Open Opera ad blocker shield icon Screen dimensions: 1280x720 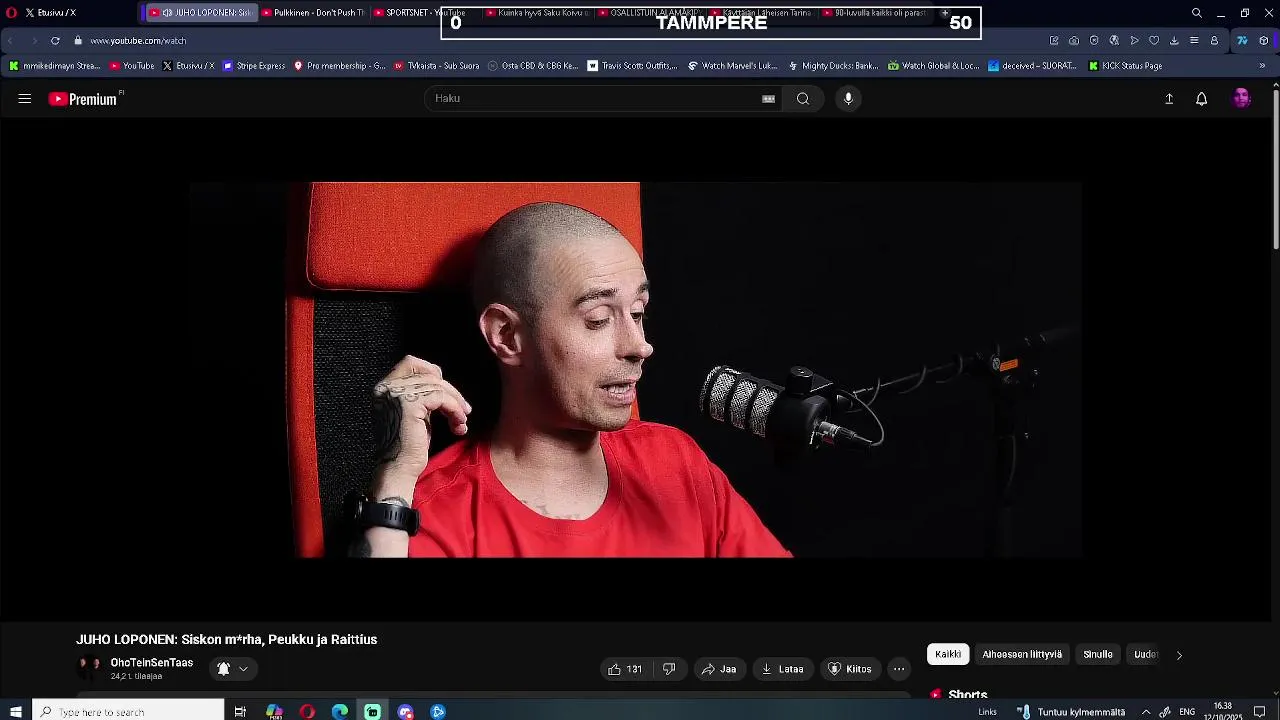click(x=1094, y=41)
